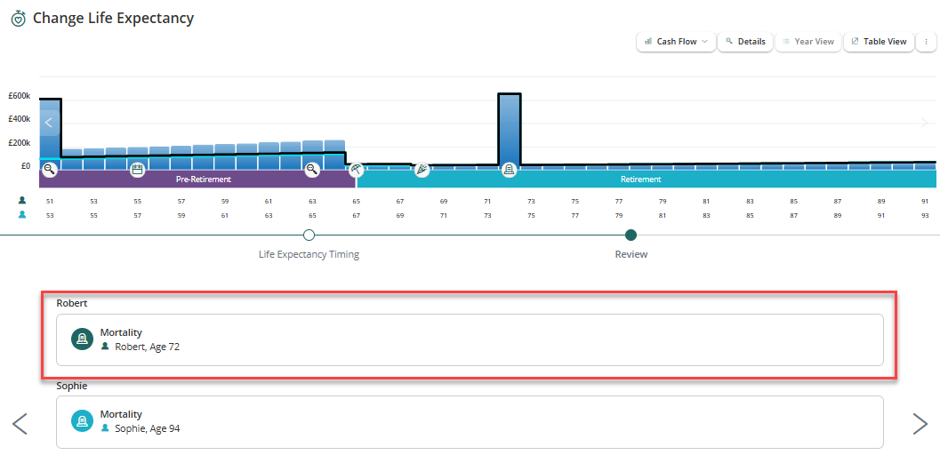Viewport: 940px width, 463px height.
Task: Select the Review step circle
Action: click(x=631, y=235)
